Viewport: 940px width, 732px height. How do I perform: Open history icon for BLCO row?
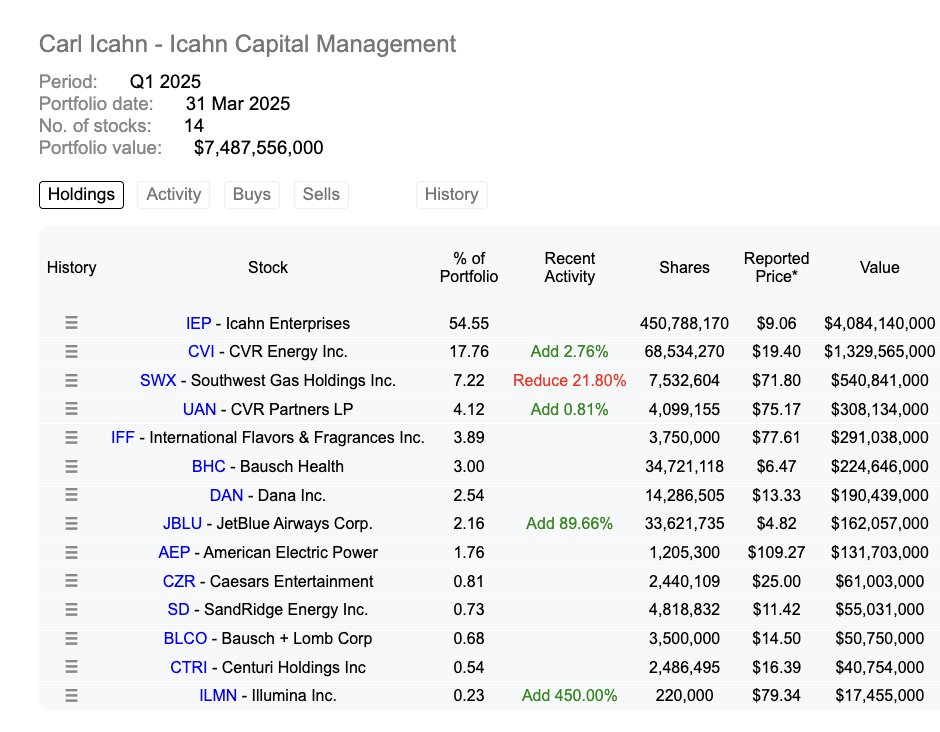(x=71, y=638)
